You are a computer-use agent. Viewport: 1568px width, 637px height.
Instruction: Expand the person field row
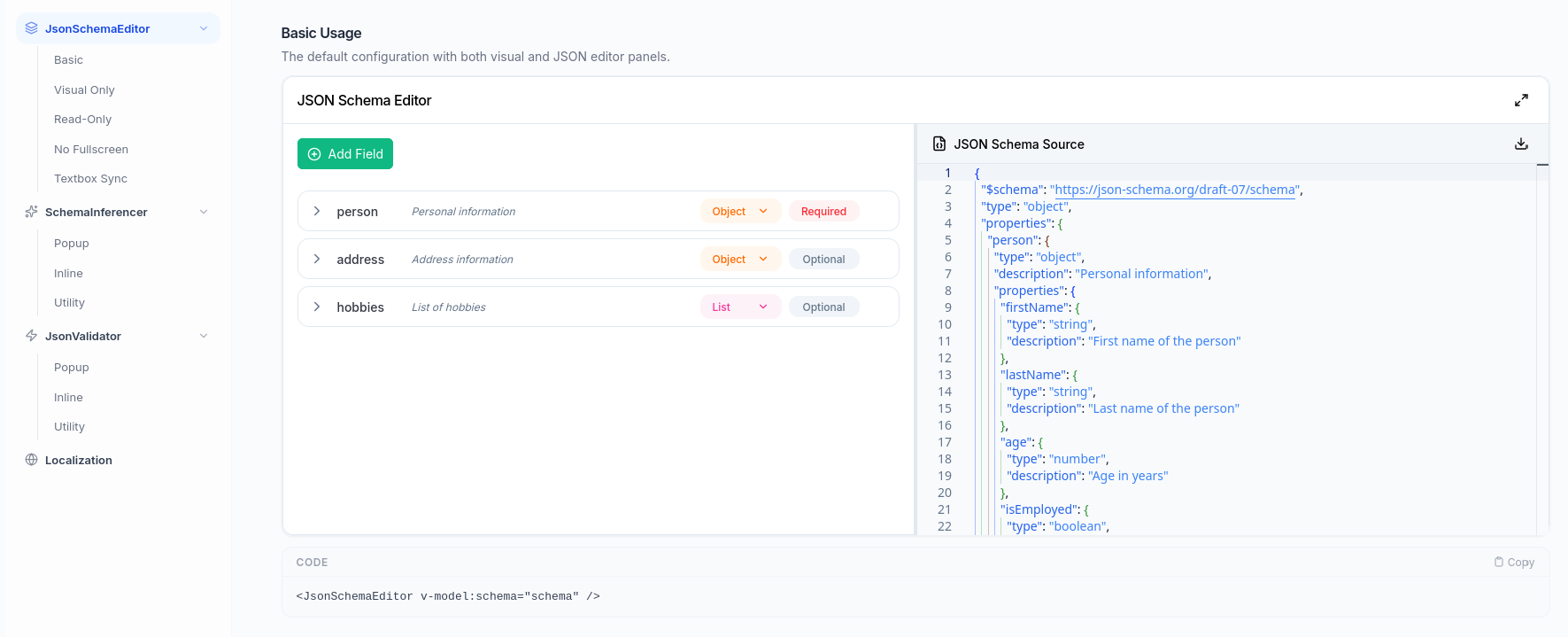pos(317,211)
